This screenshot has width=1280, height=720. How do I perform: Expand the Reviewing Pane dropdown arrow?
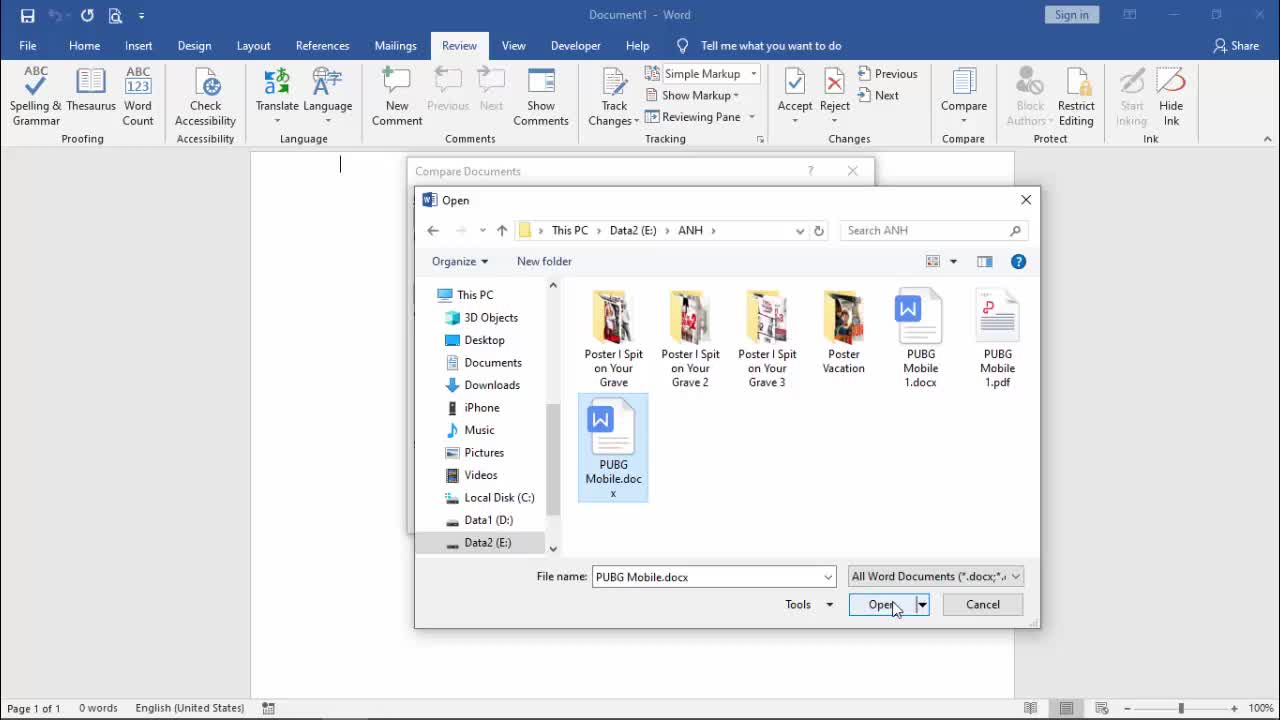750,117
